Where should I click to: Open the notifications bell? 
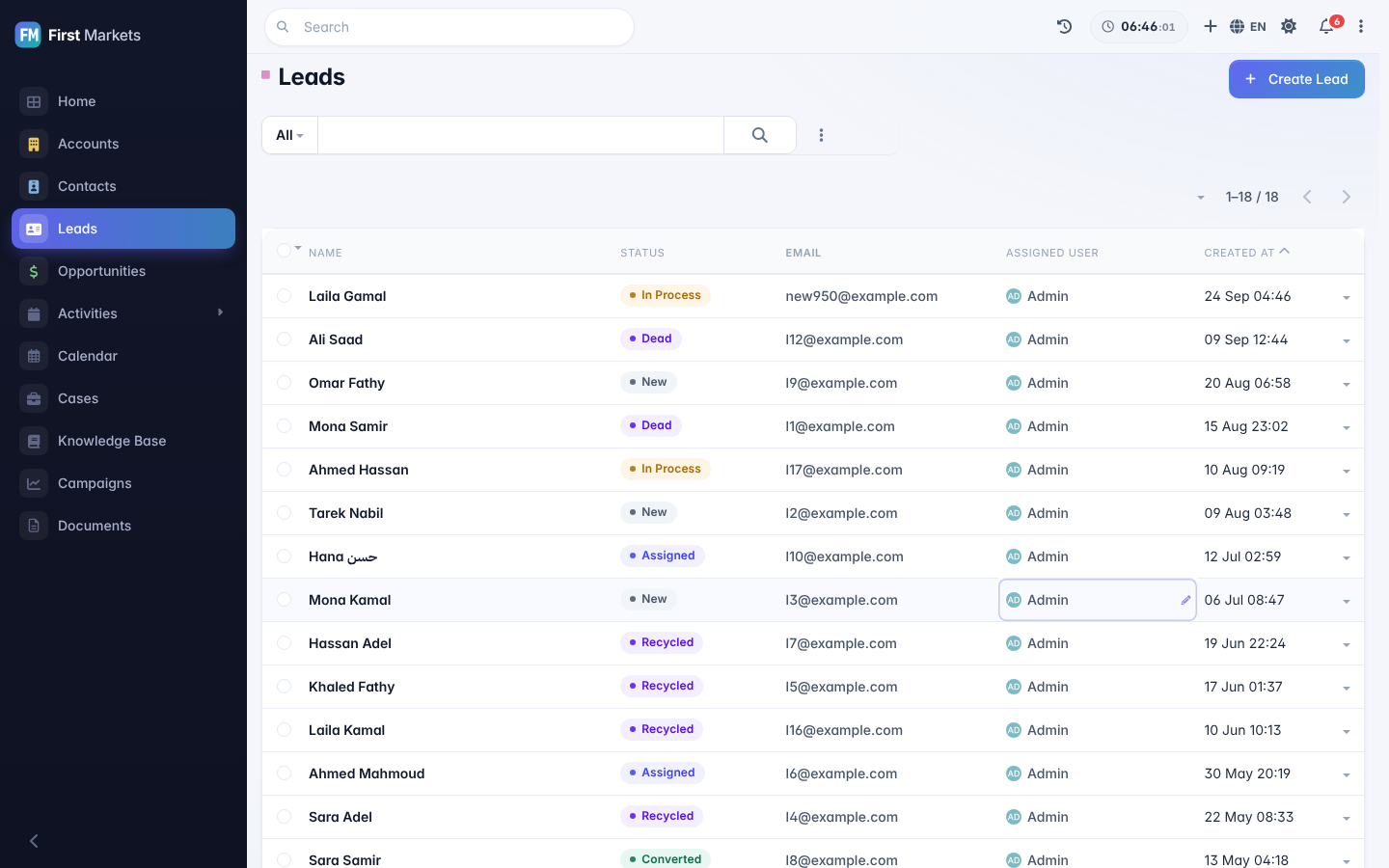tap(1327, 27)
